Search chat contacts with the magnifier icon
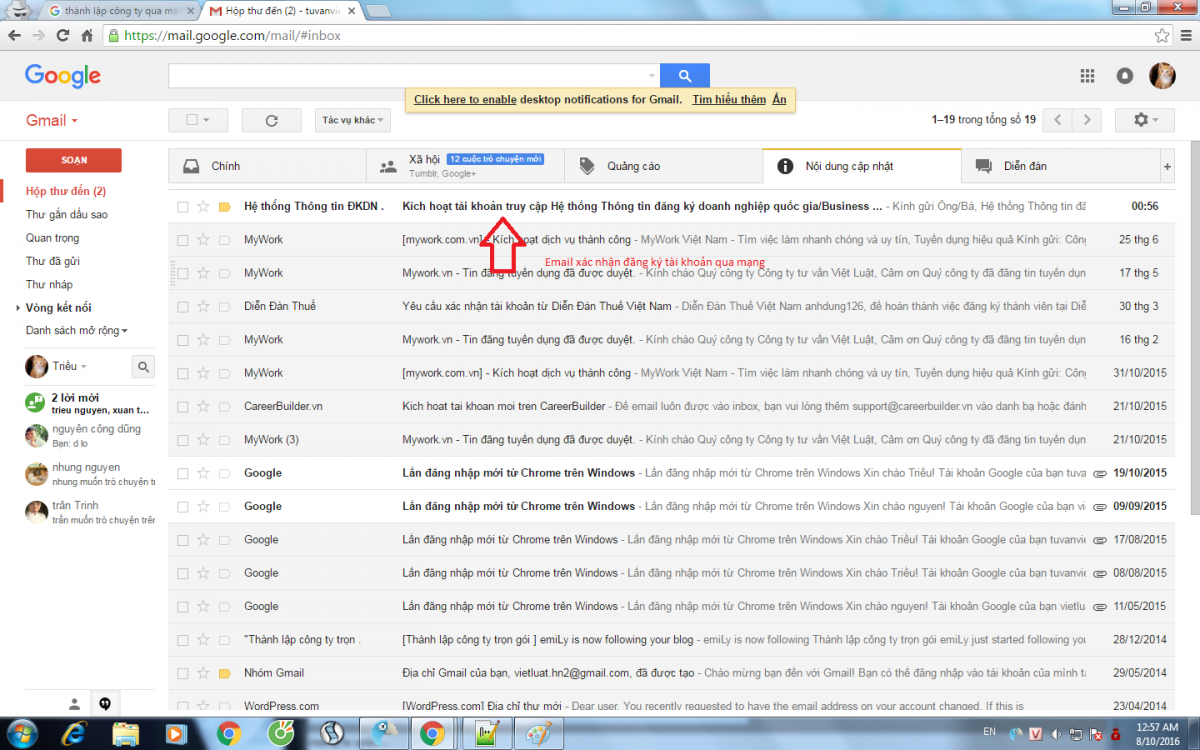This screenshot has width=1200, height=750. (144, 367)
